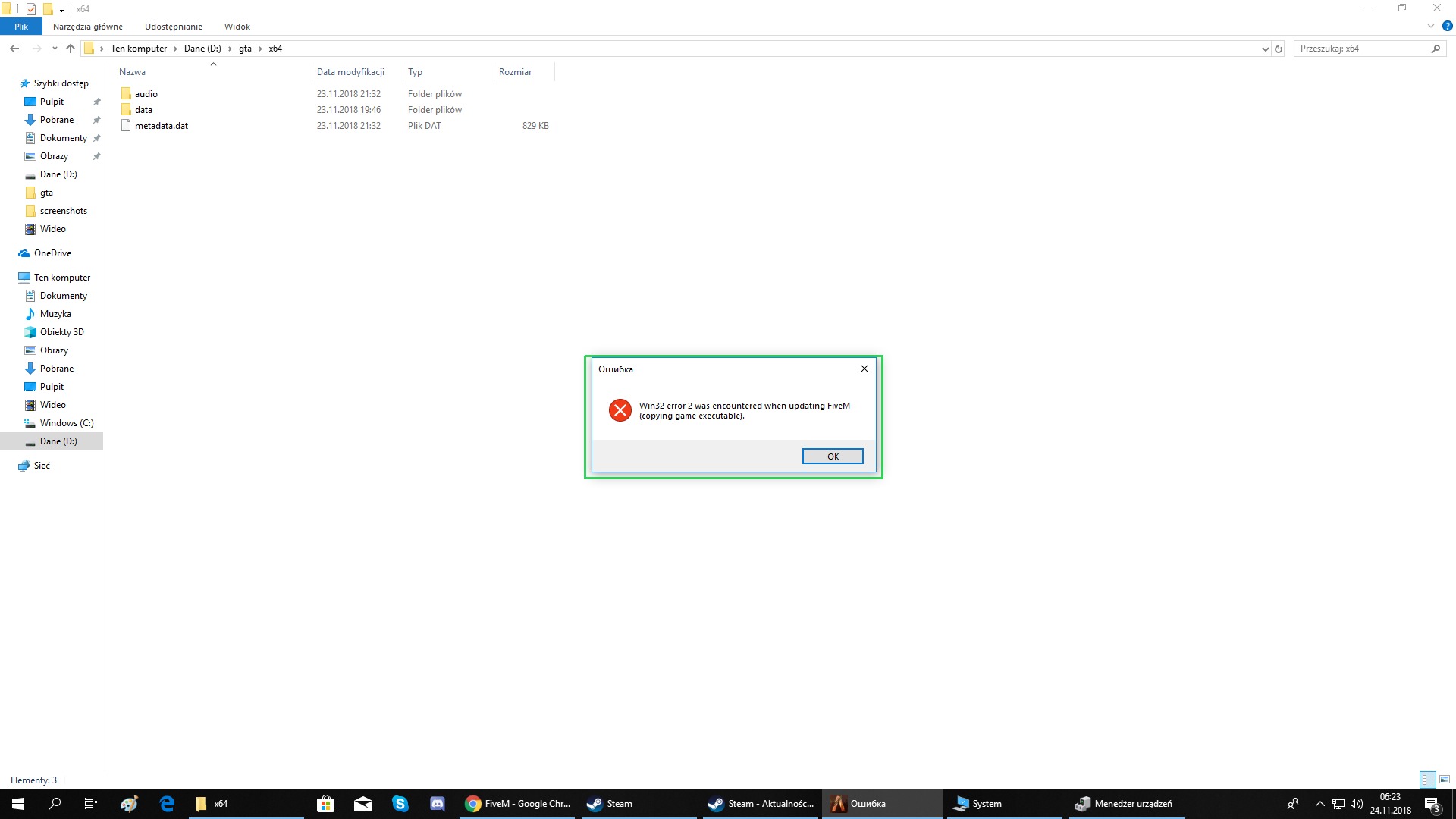Click the search magnifier icon in the search box
The height and width of the screenshot is (819, 1456).
pos(1436,49)
